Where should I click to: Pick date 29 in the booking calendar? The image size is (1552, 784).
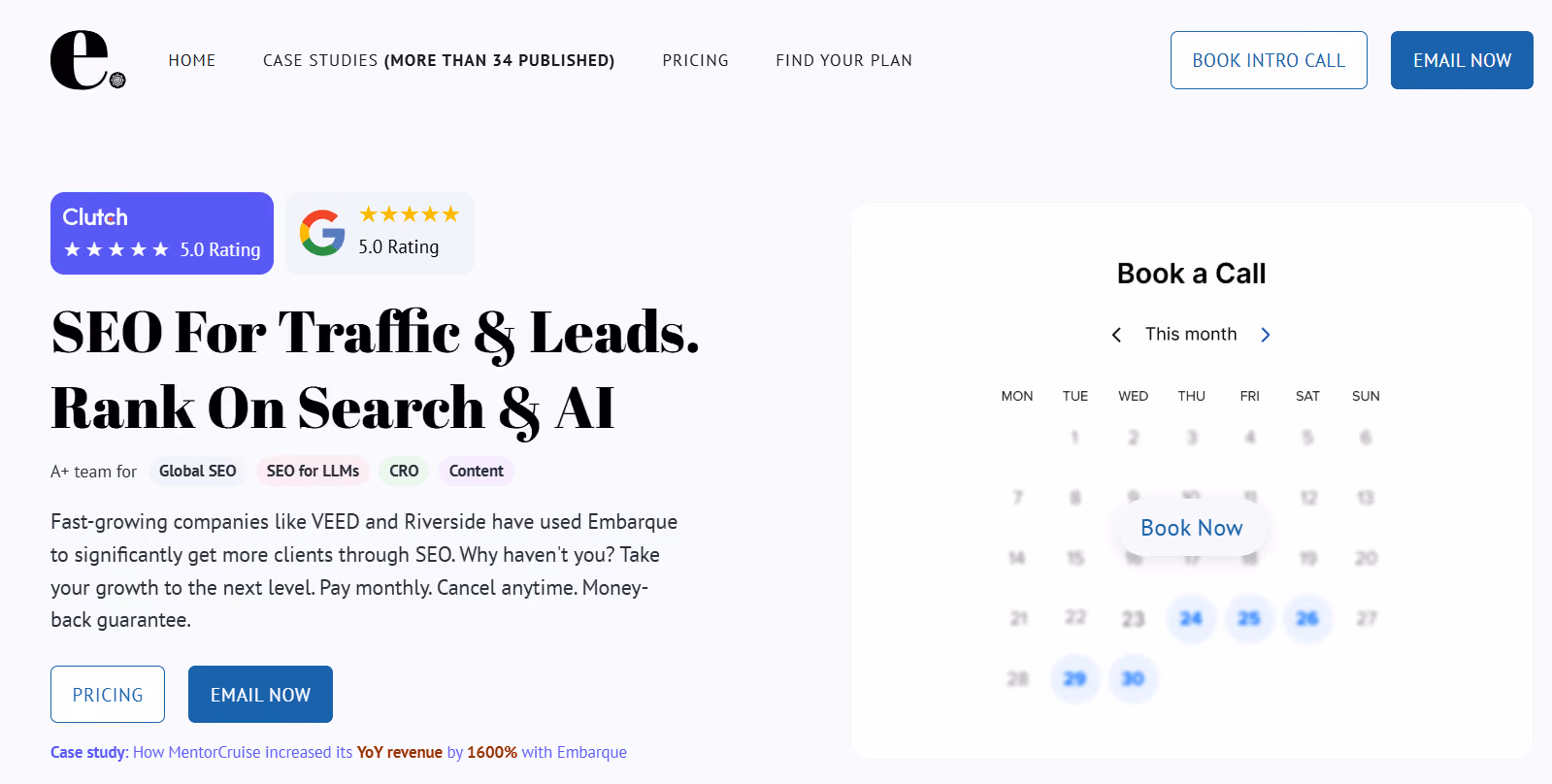(x=1074, y=678)
